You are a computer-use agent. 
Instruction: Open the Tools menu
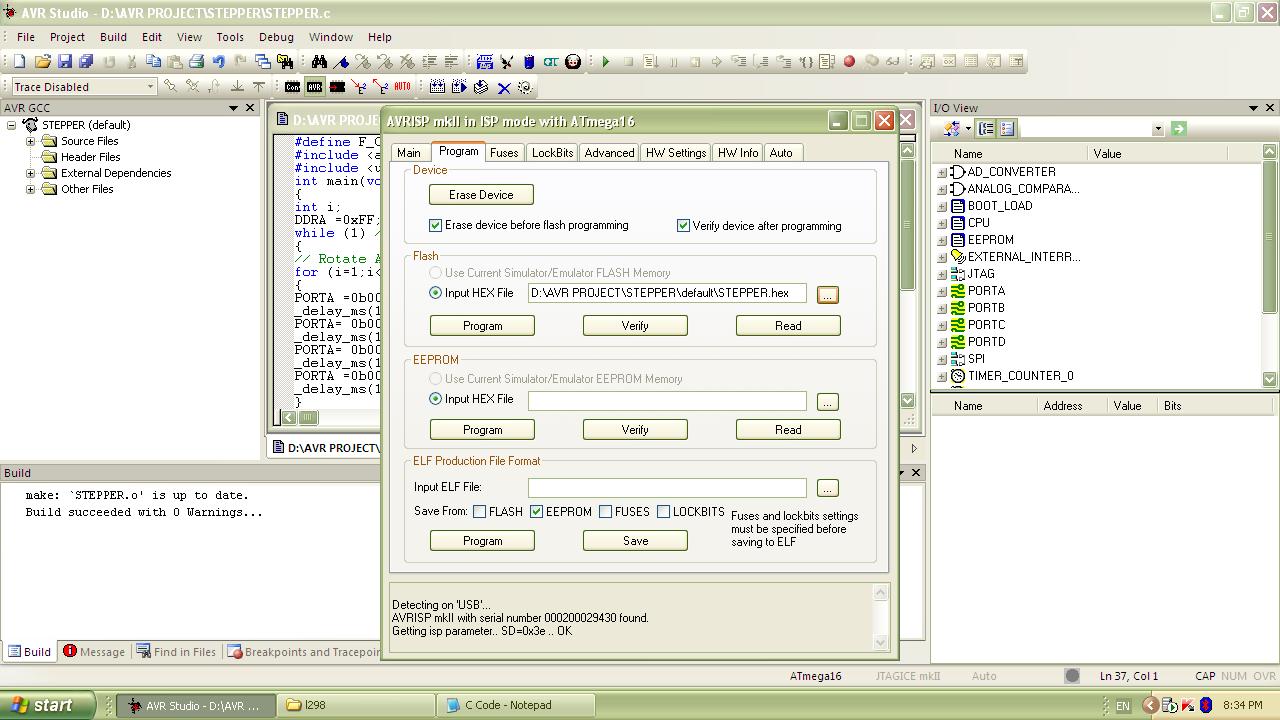pos(230,37)
